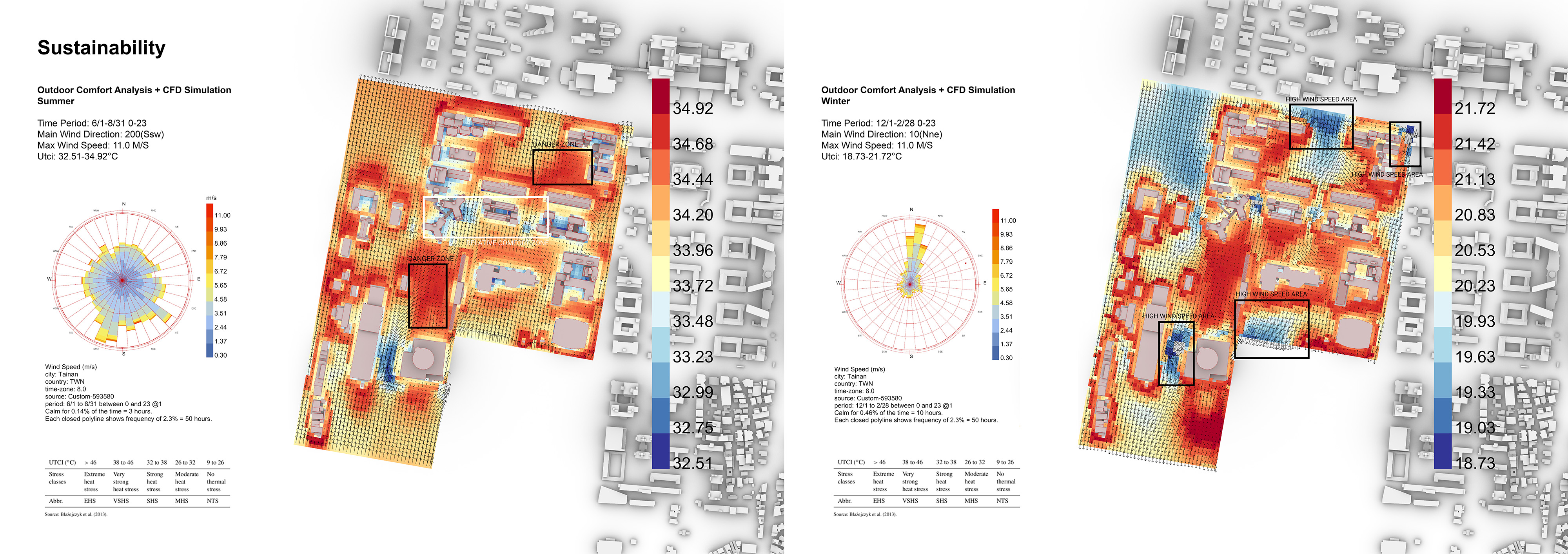Viewport: 1568px width, 554px height.
Task: Click the "Sustainability" page title
Action: click(x=101, y=48)
